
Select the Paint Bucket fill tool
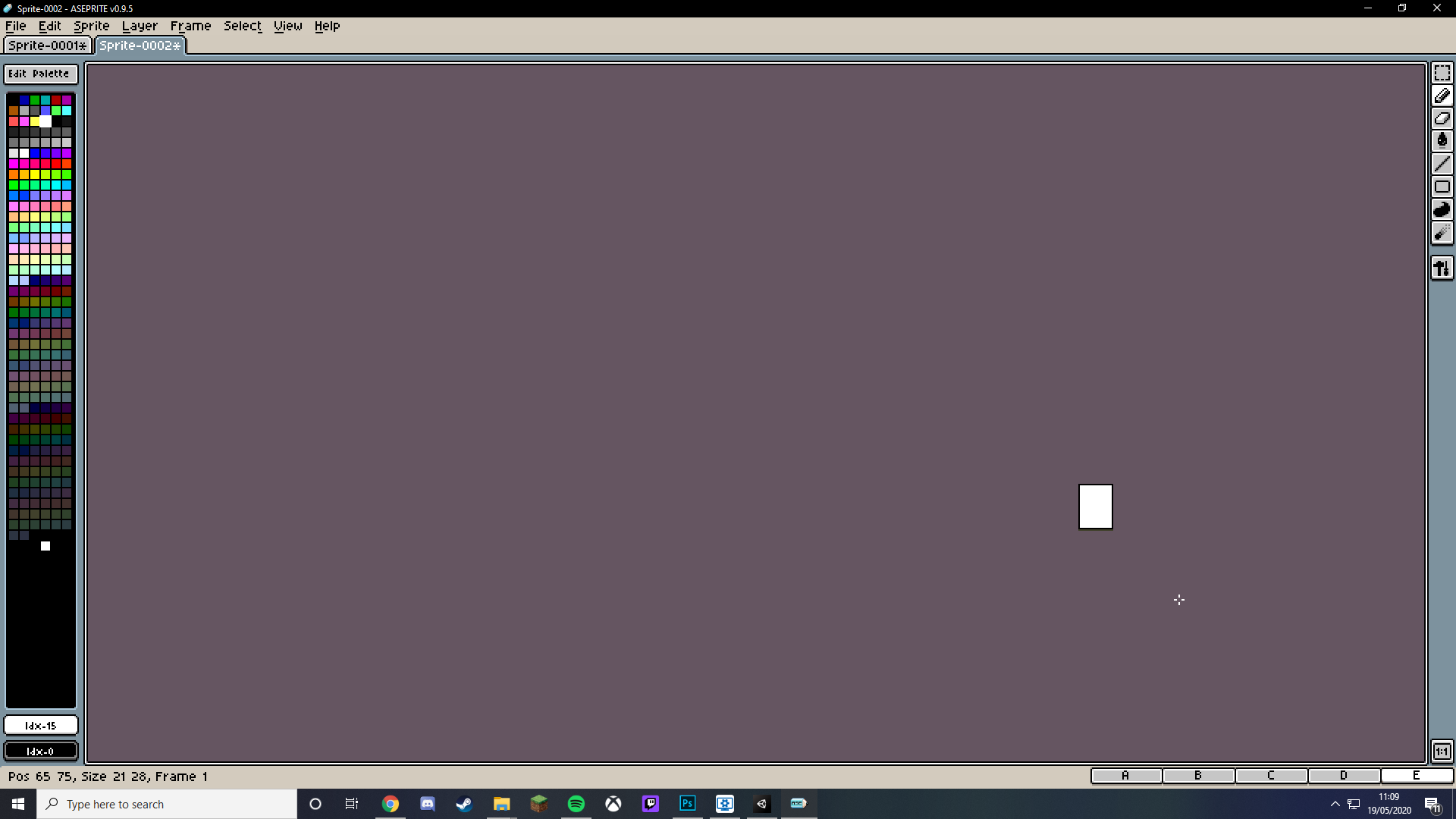click(x=1442, y=141)
